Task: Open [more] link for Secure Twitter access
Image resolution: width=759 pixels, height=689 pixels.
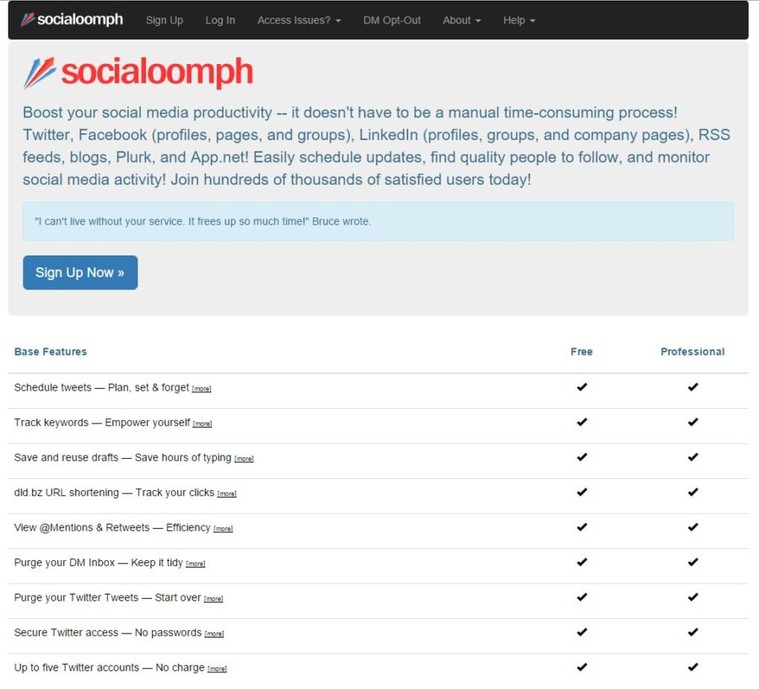Action: point(214,634)
